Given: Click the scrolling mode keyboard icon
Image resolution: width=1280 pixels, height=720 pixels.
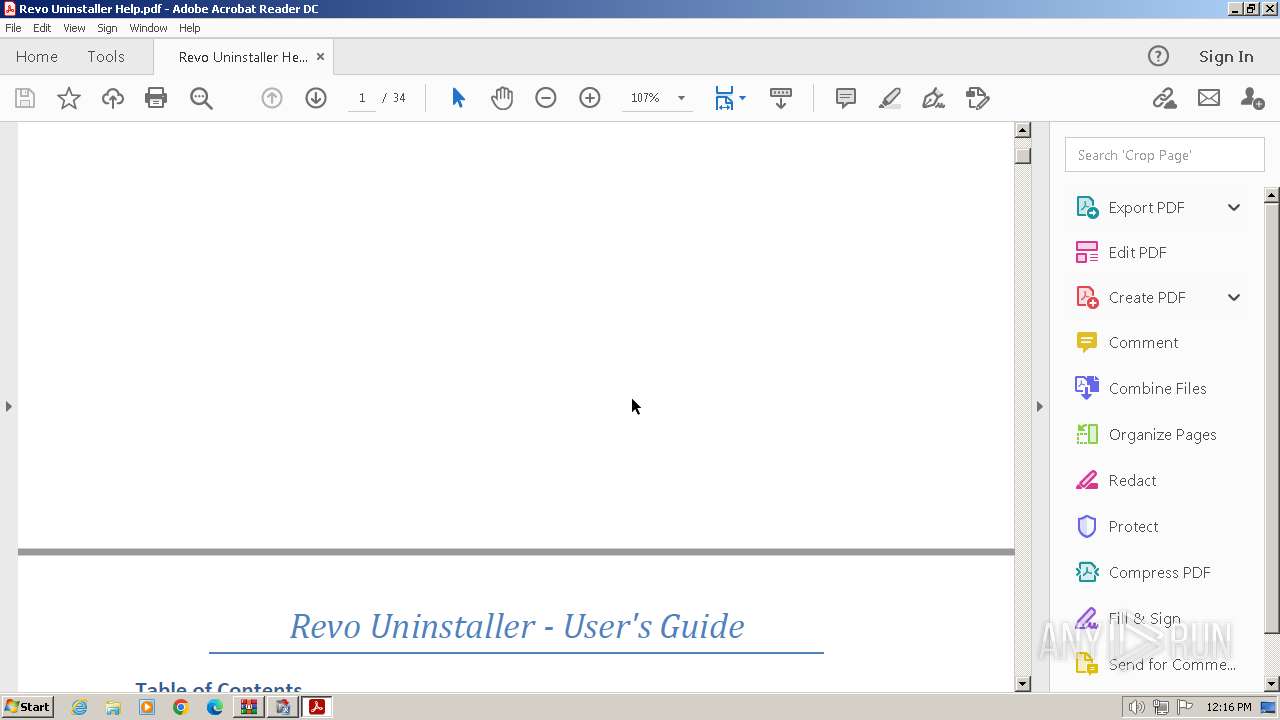Looking at the screenshot, I should 781,98.
